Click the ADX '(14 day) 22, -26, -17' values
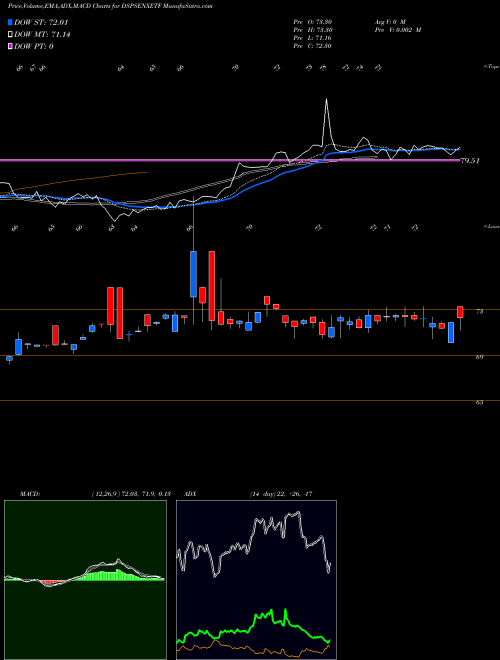The height and width of the screenshot is (660, 500). tap(281, 494)
